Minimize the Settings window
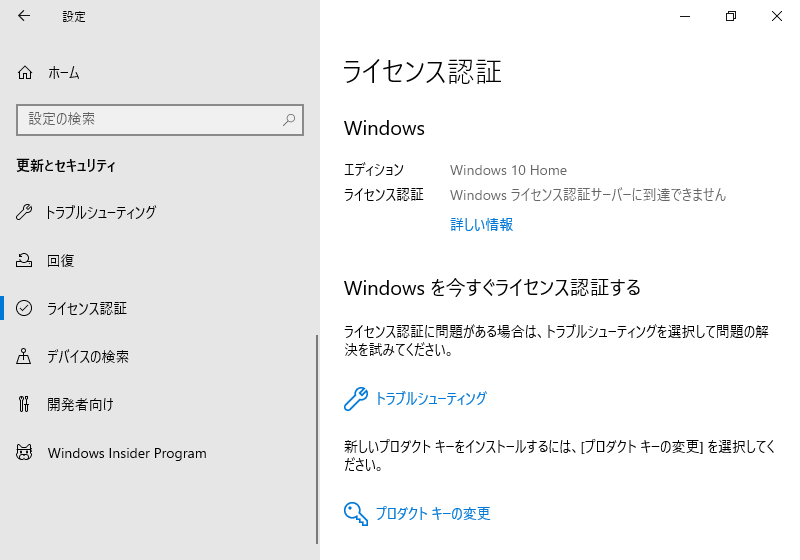Viewport: 800px width, 560px height. click(685, 16)
